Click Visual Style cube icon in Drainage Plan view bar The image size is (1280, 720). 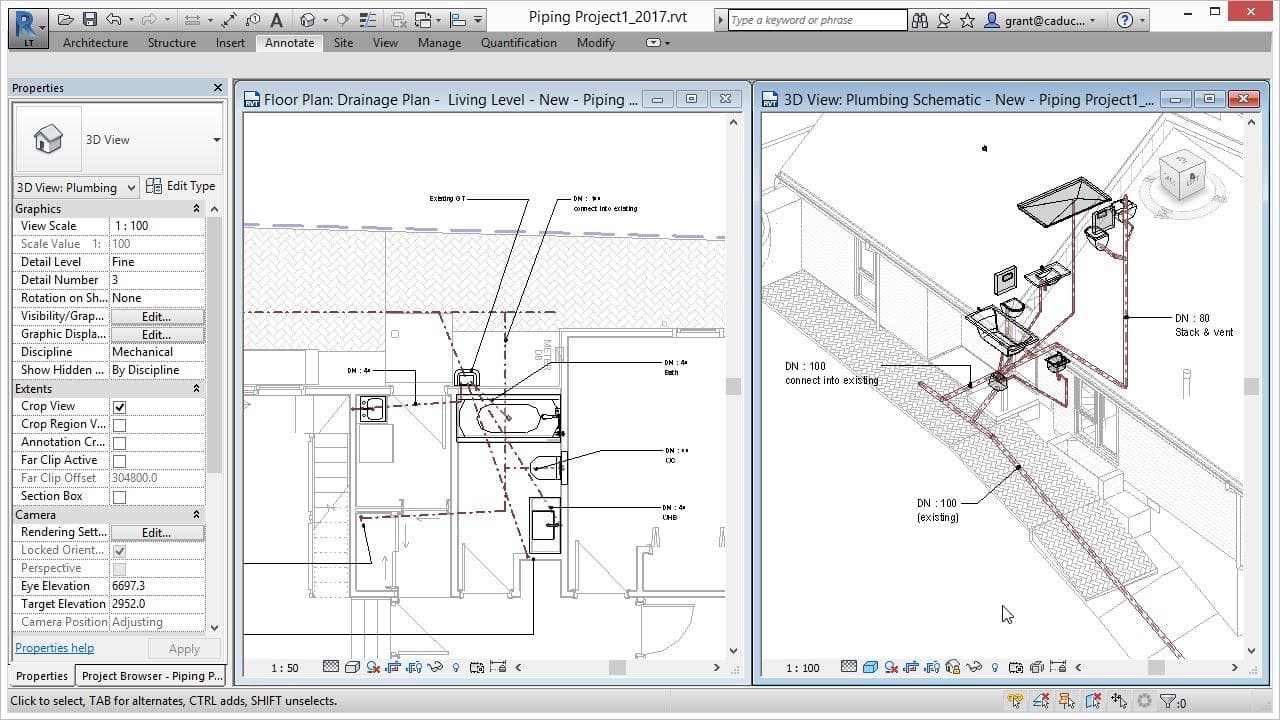(352, 667)
